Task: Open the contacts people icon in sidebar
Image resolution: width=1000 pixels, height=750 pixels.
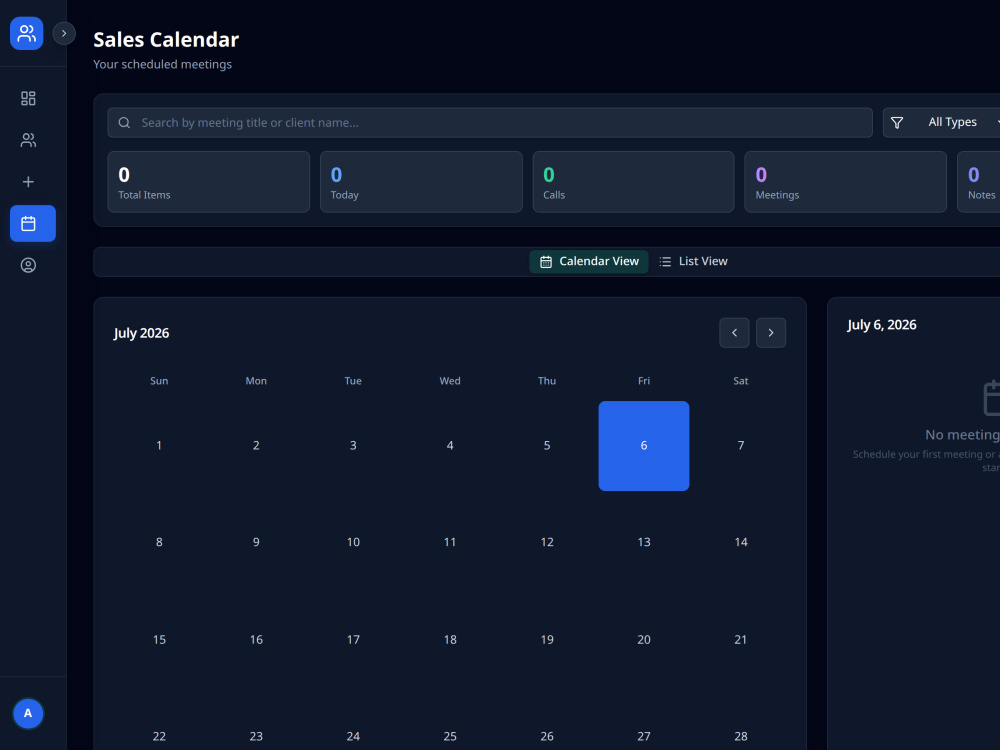Action: click(x=28, y=140)
